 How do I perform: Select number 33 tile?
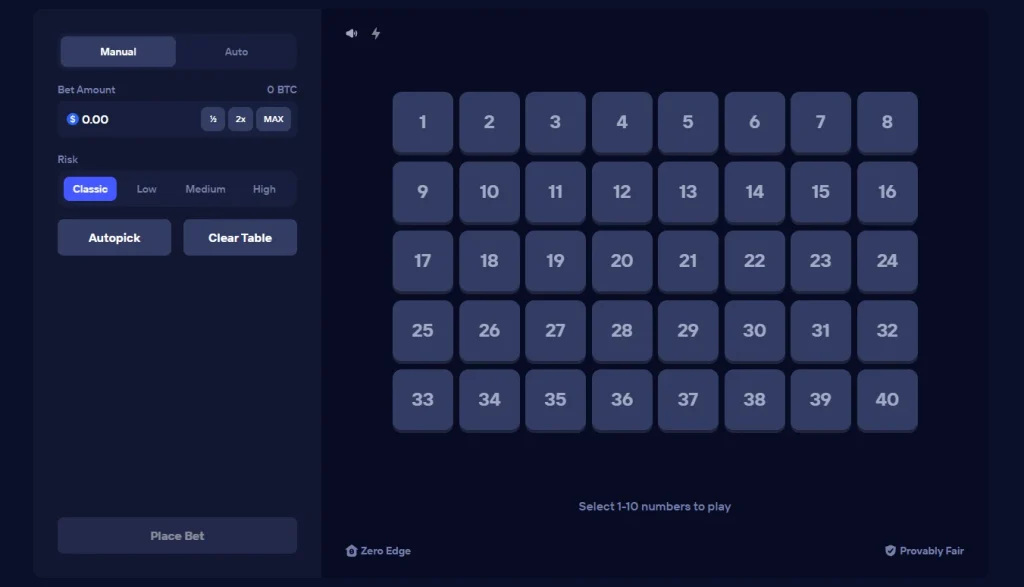(423, 400)
